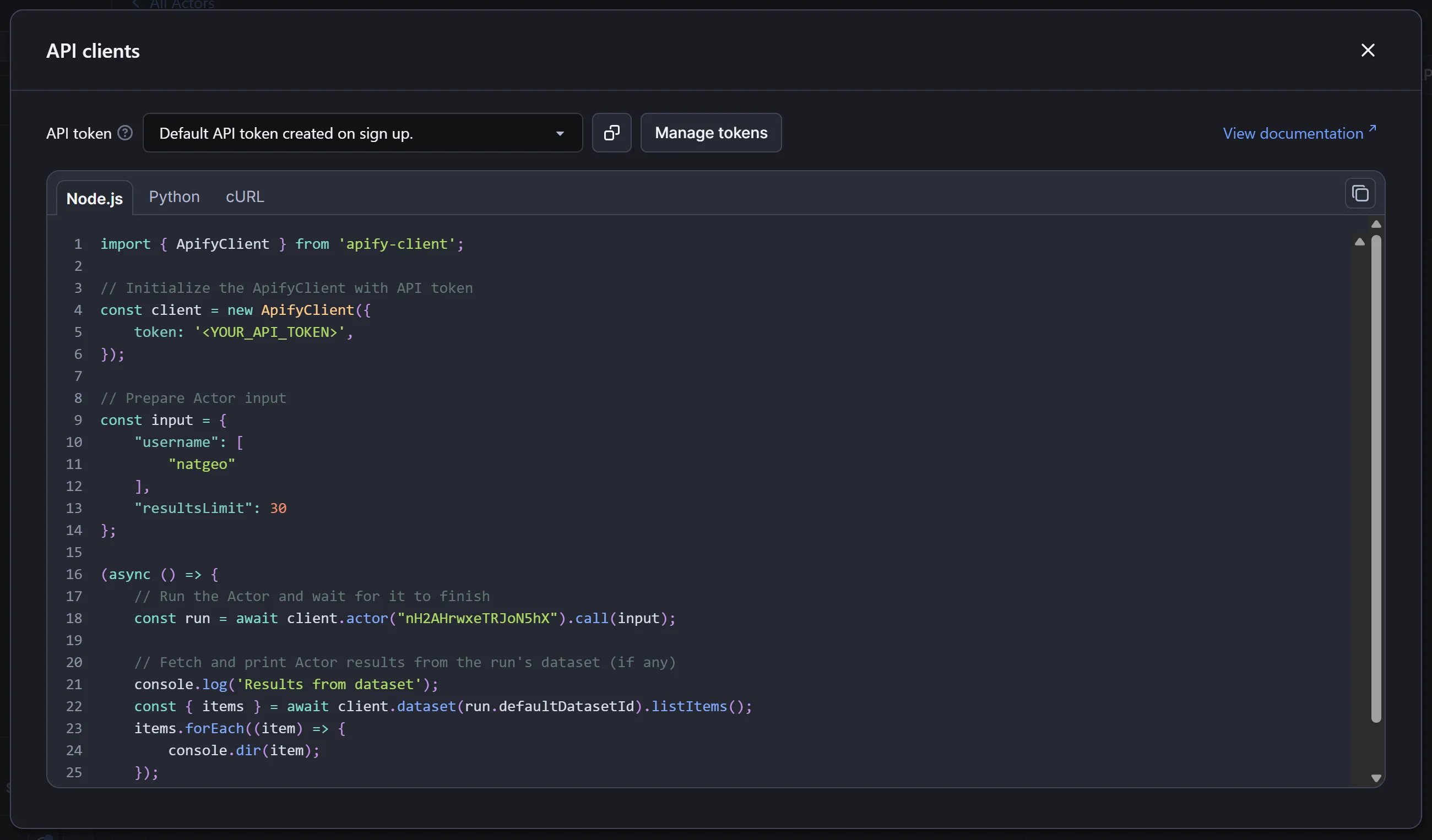Click the 'API clients' dialog title

[93, 51]
